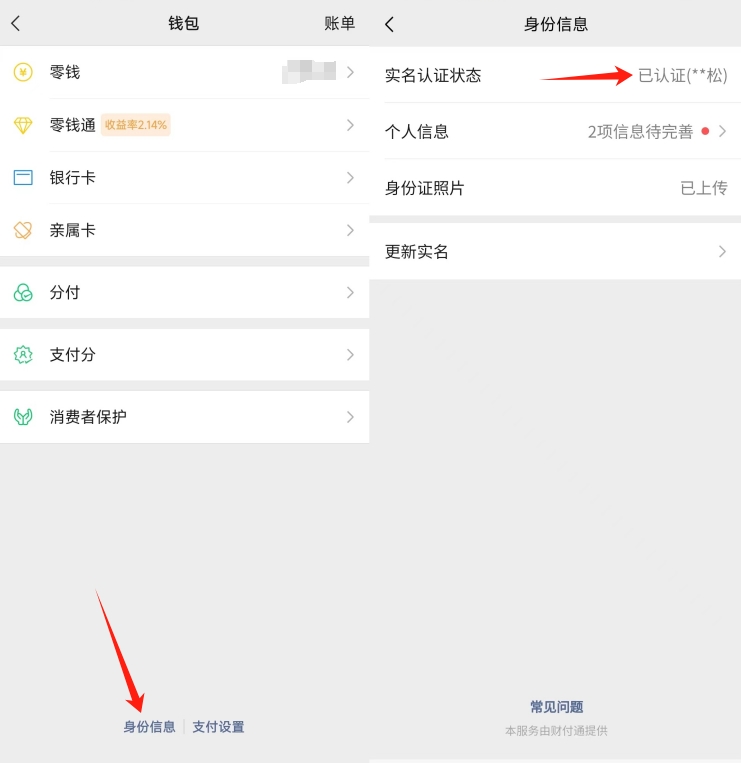Tap the 消费者保护 icon
The image size is (741, 763).
(x=23, y=417)
